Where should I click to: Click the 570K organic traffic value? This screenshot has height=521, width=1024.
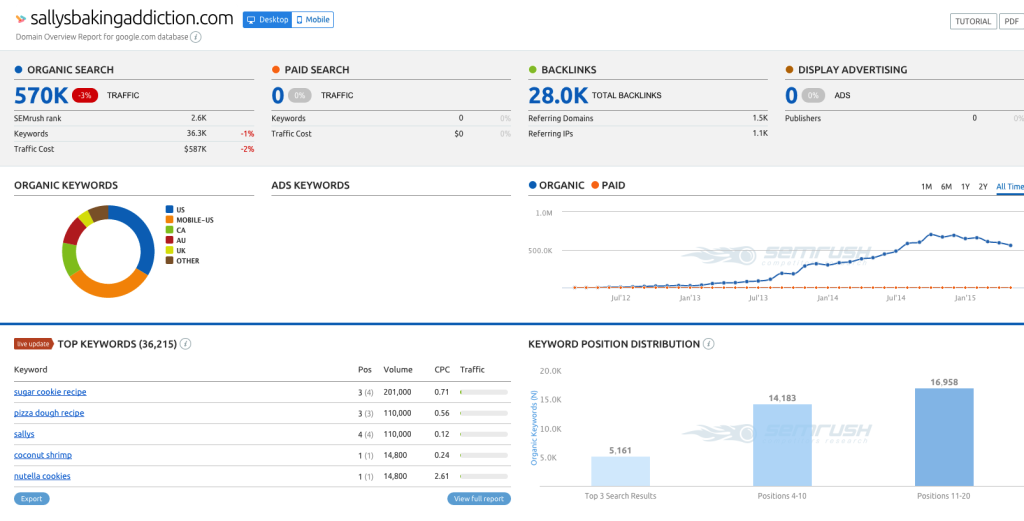pos(40,95)
